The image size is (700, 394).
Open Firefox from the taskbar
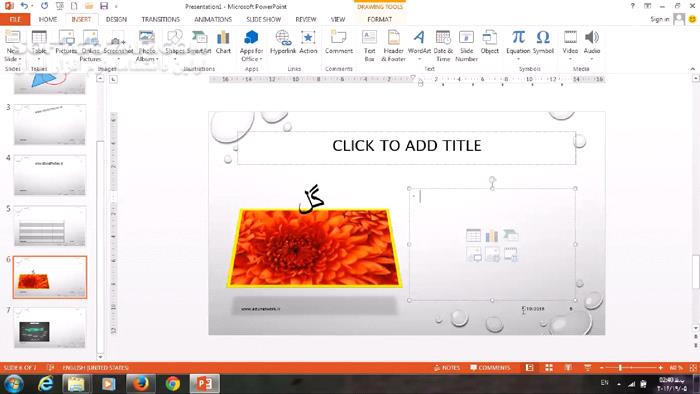click(x=140, y=384)
